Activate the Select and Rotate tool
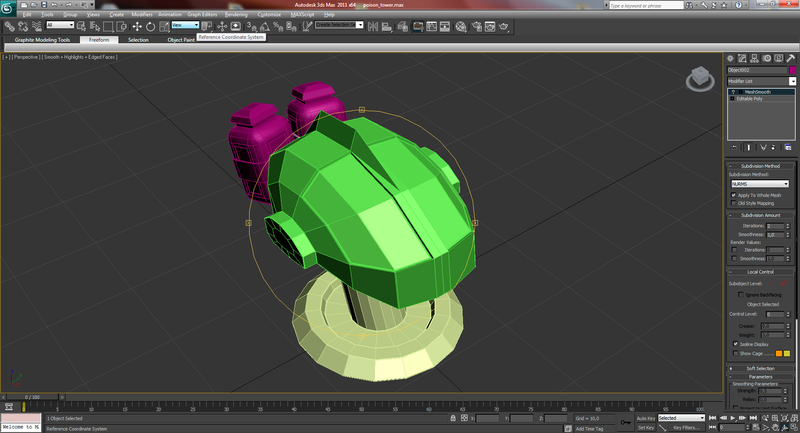The image size is (800, 433). coord(151,27)
